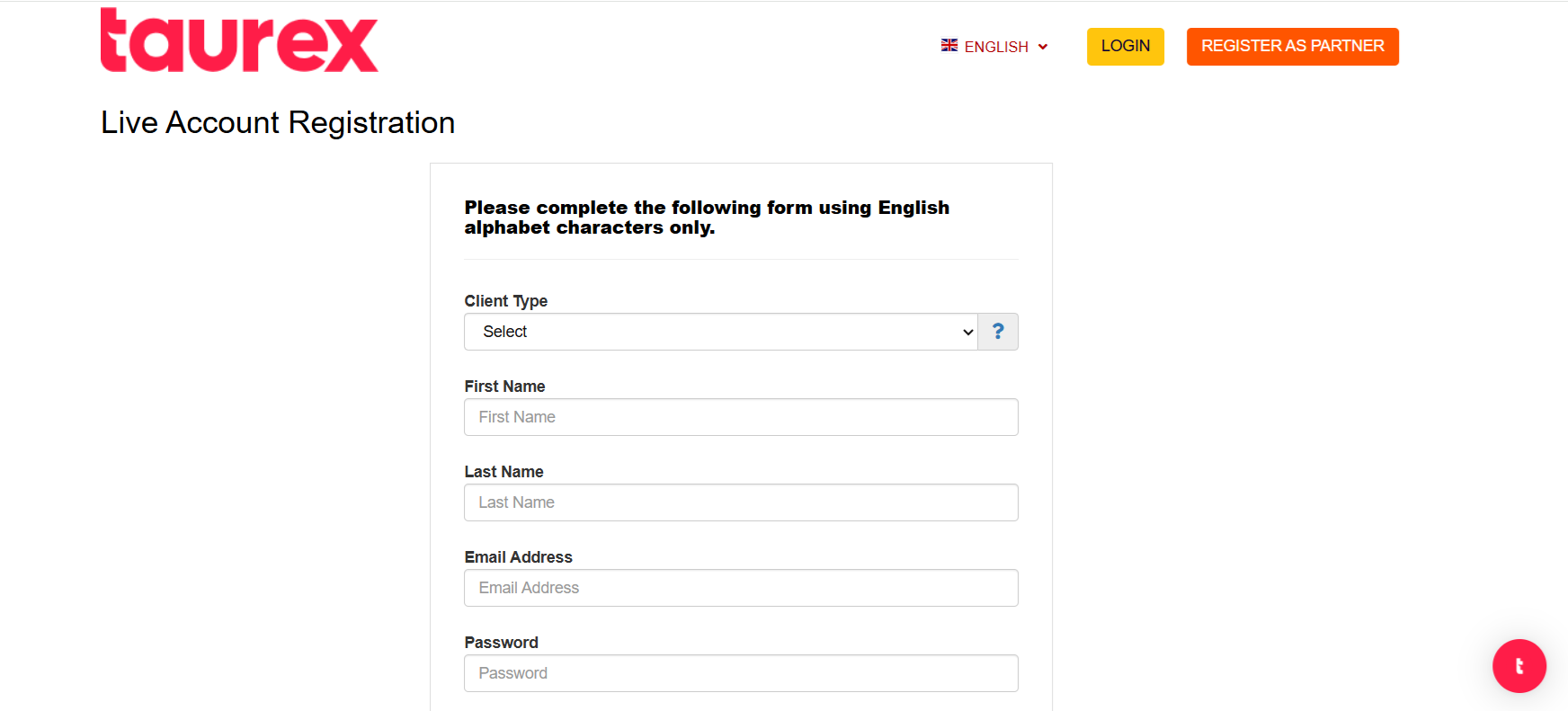Click the yellow LOGIN button
The height and width of the screenshot is (711, 1568).
pyautogui.click(x=1126, y=46)
